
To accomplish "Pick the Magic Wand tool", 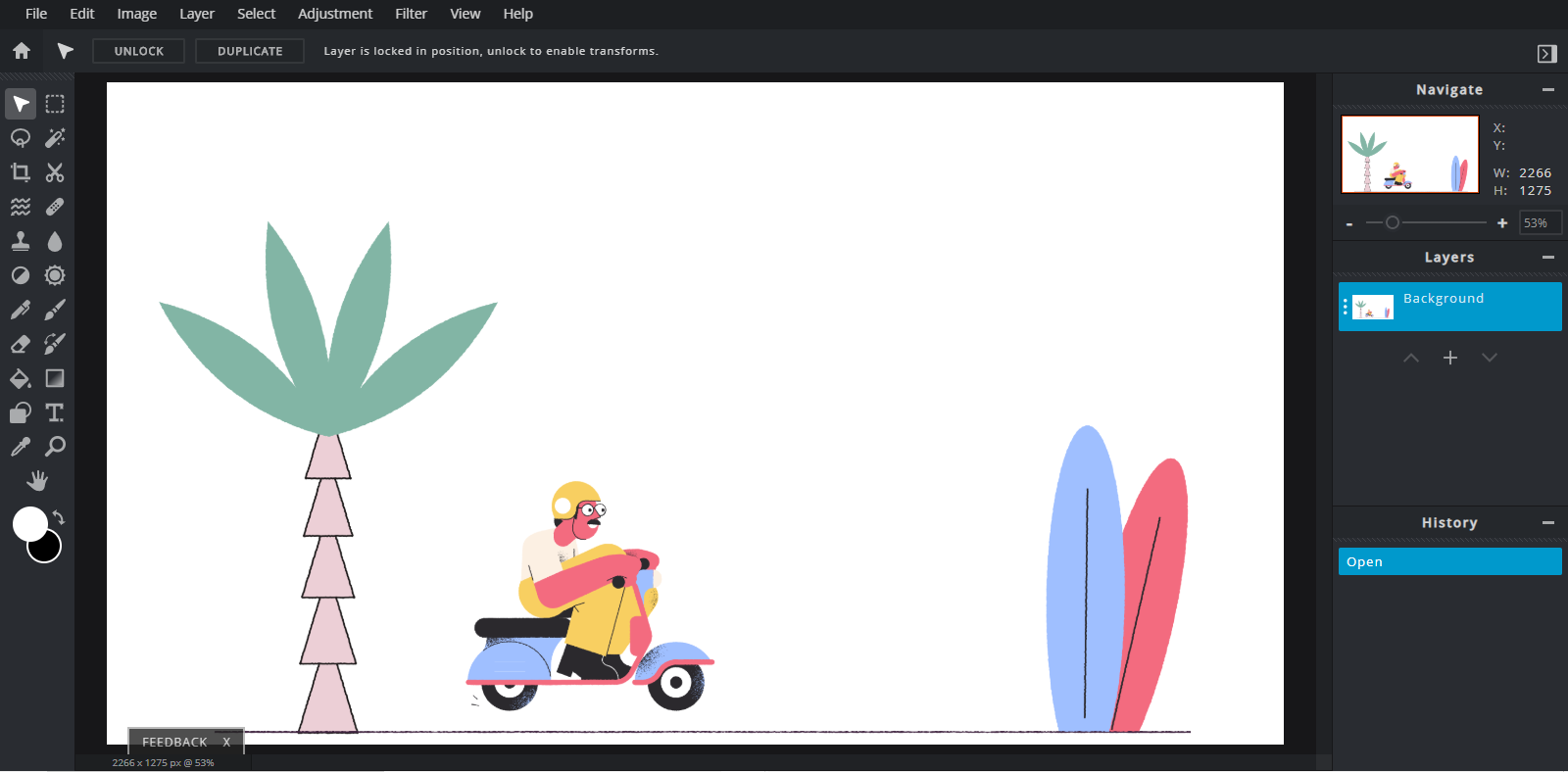I will [55, 138].
